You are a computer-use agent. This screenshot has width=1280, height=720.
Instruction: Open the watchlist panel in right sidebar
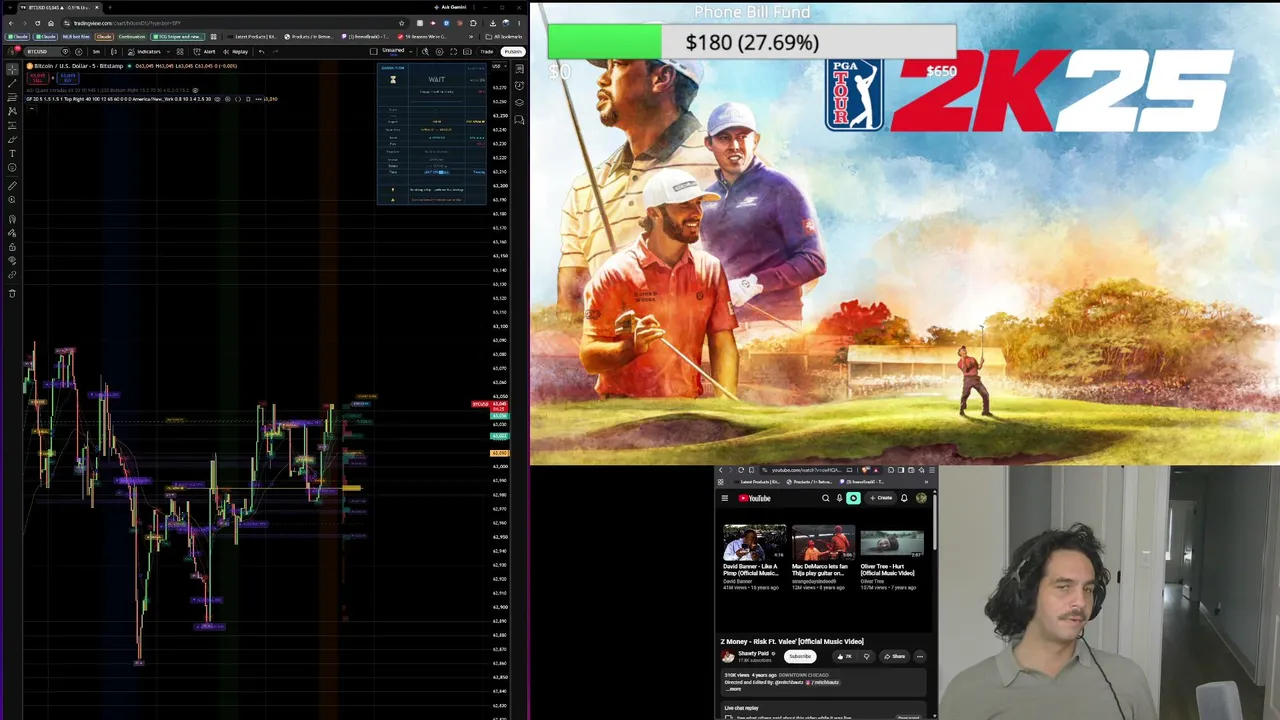coord(520,68)
